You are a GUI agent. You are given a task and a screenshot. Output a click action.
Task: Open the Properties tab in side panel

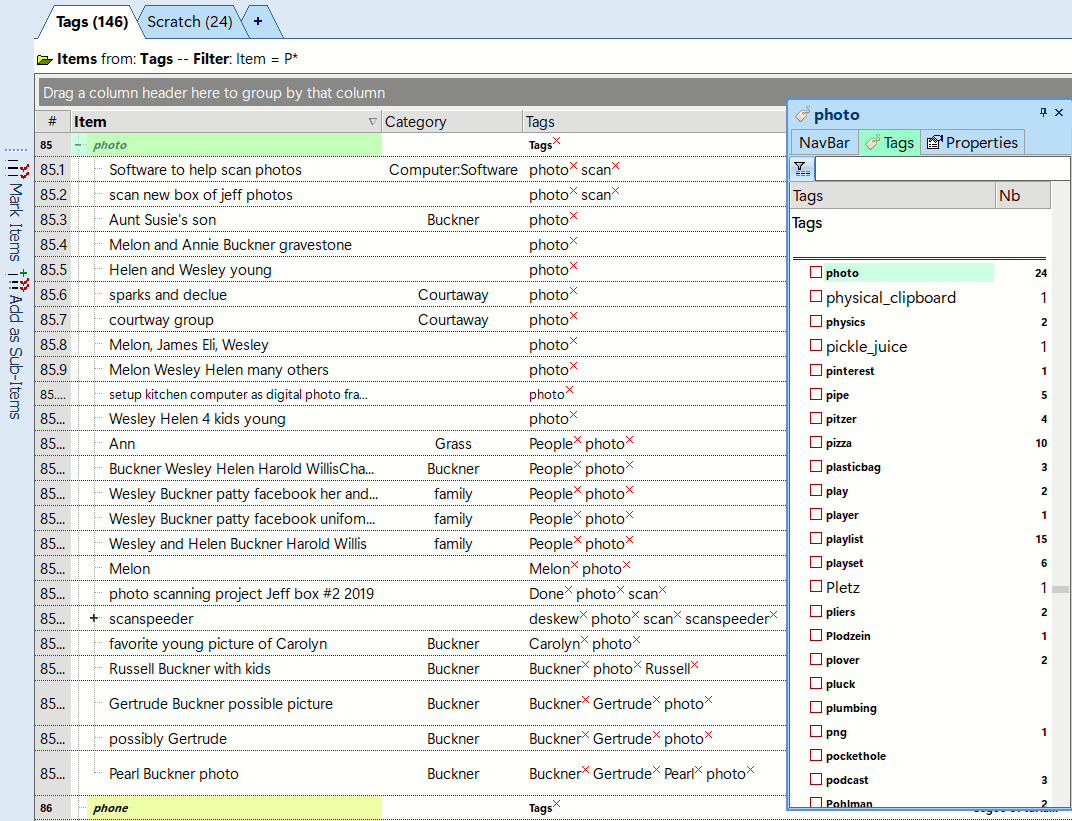click(x=972, y=143)
